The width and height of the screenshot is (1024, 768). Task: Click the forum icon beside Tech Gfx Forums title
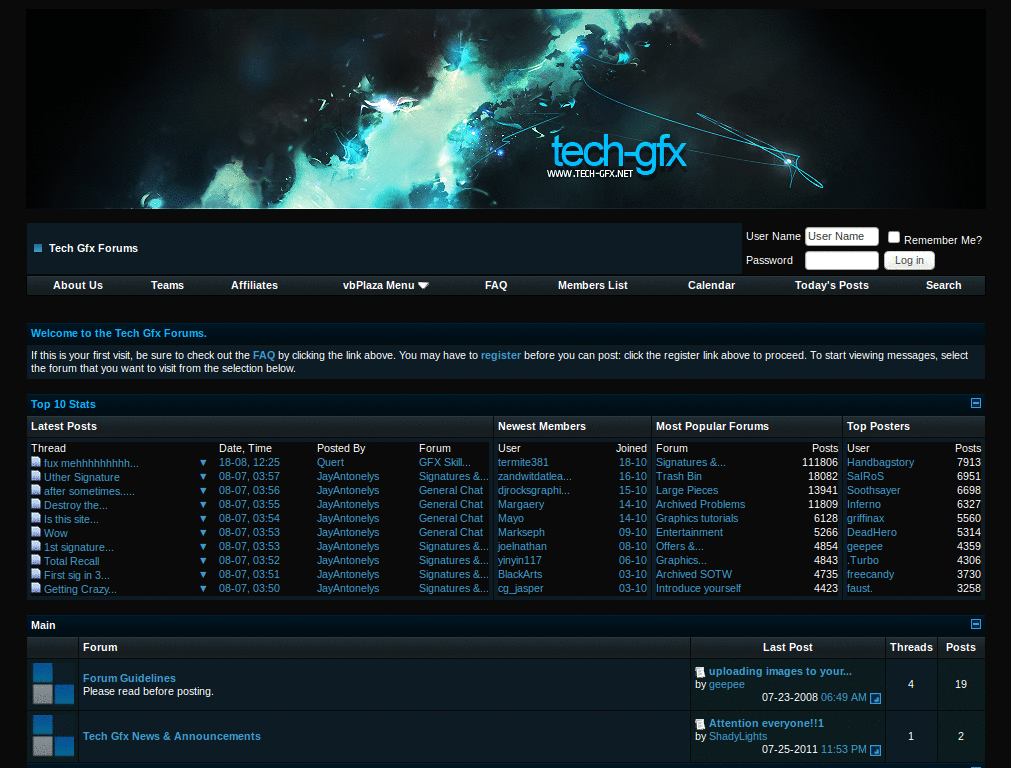tap(38, 247)
